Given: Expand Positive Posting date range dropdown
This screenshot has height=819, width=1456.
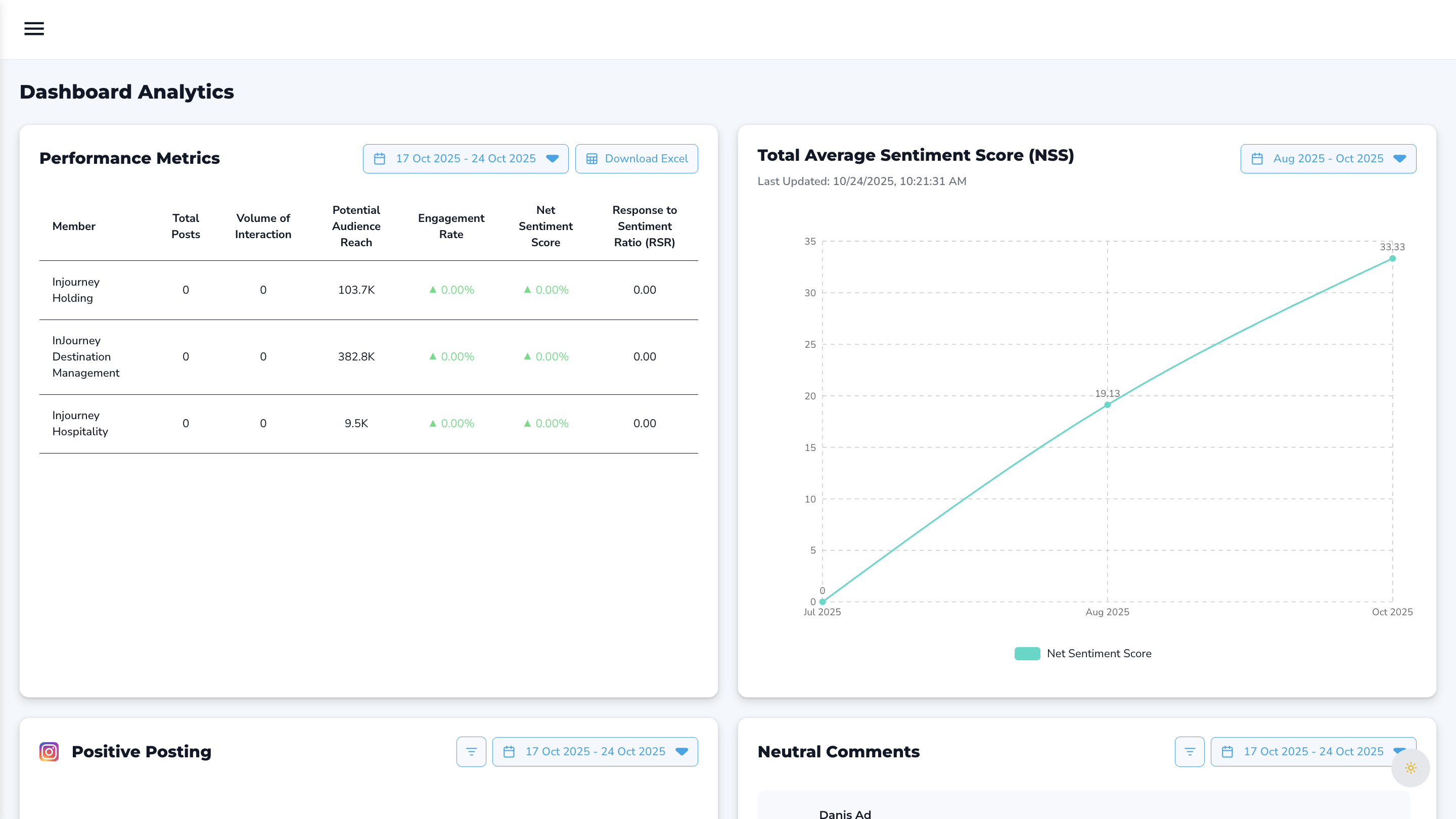Looking at the screenshot, I should 681,752.
